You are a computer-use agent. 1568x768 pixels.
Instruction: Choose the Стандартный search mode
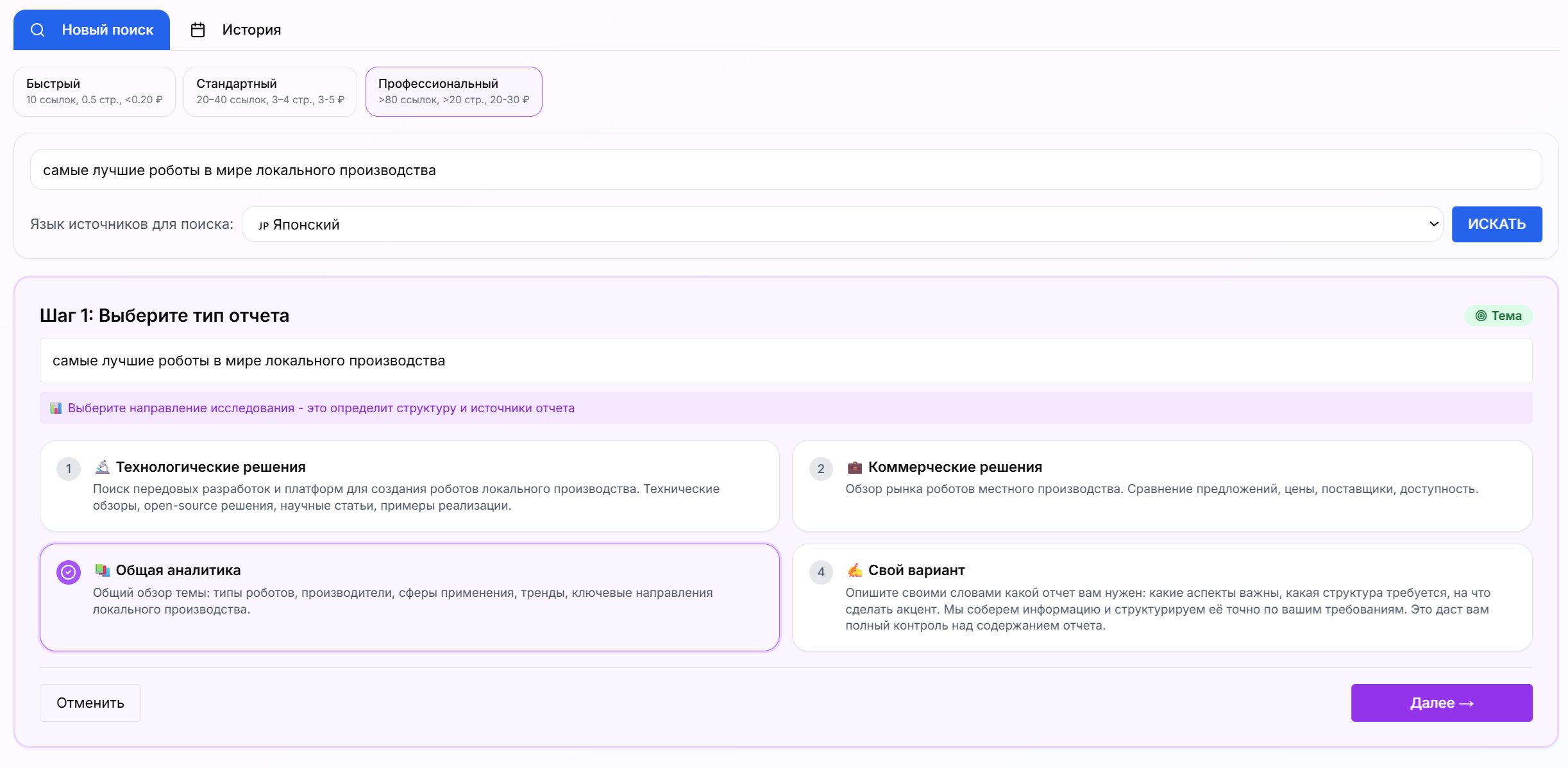click(270, 92)
